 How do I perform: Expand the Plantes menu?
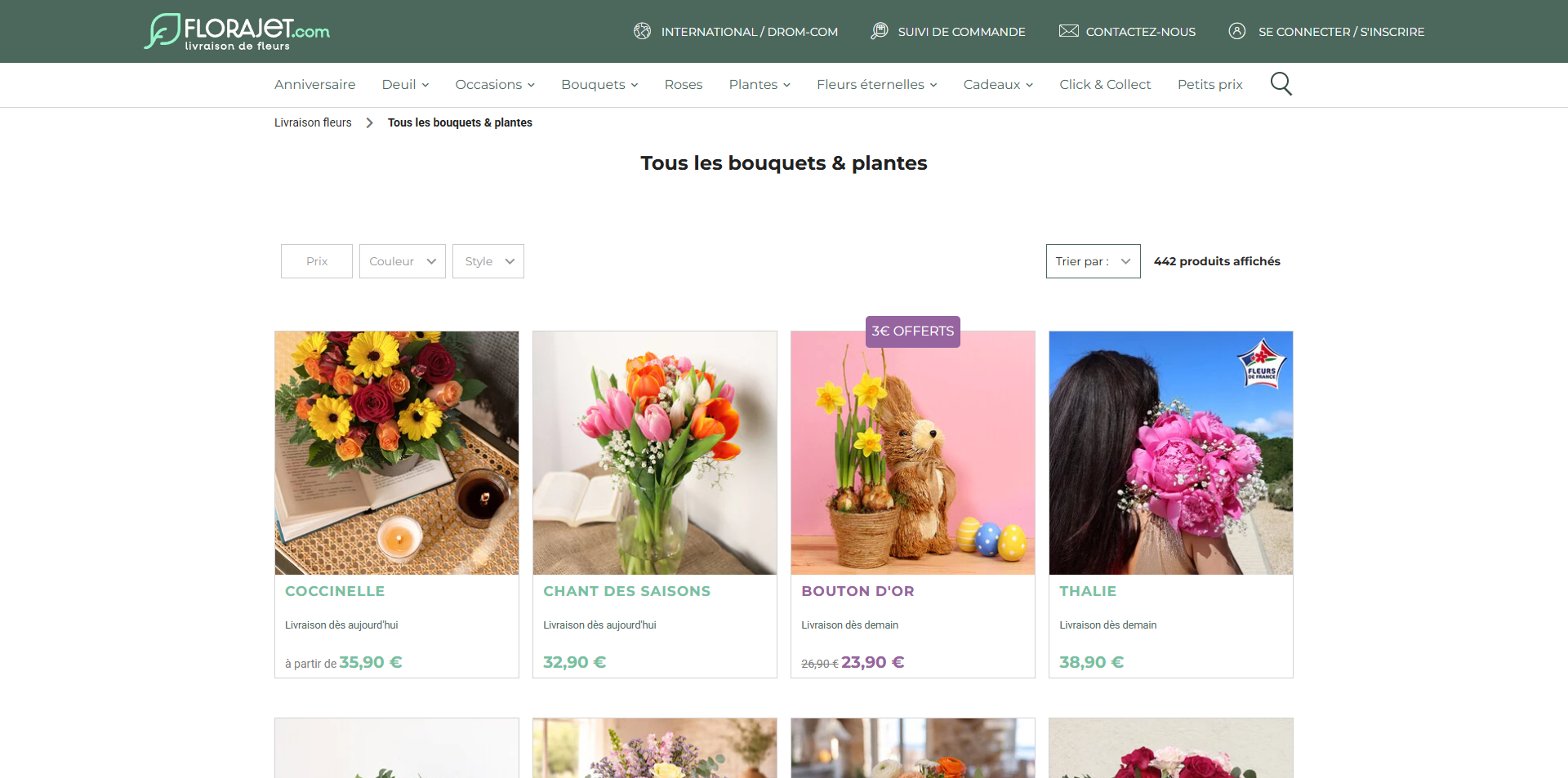click(759, 84)
